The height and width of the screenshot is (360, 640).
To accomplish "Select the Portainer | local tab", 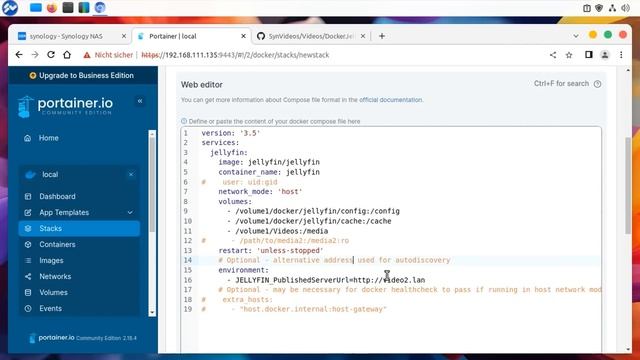I will 172,36.
